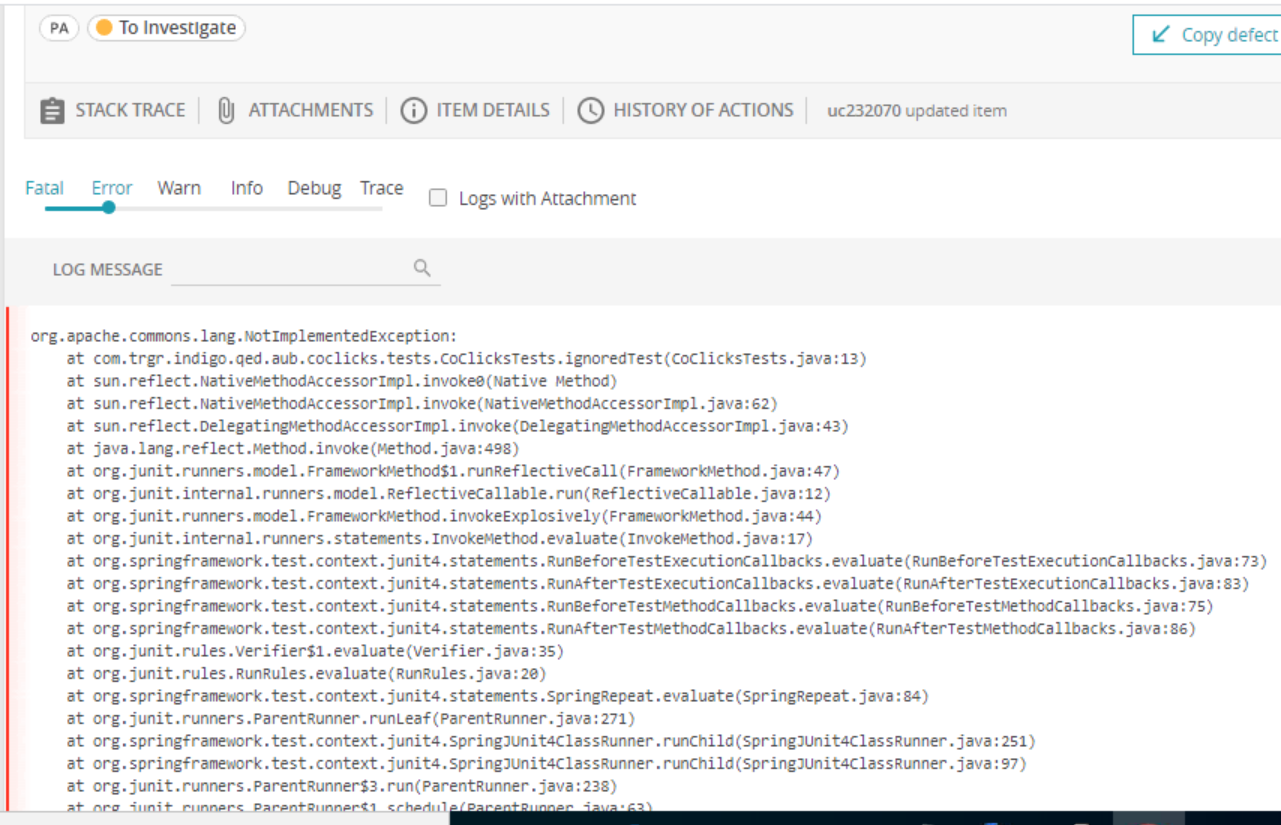Click the Verifier$1.evaluate stack line

point(315,651)
